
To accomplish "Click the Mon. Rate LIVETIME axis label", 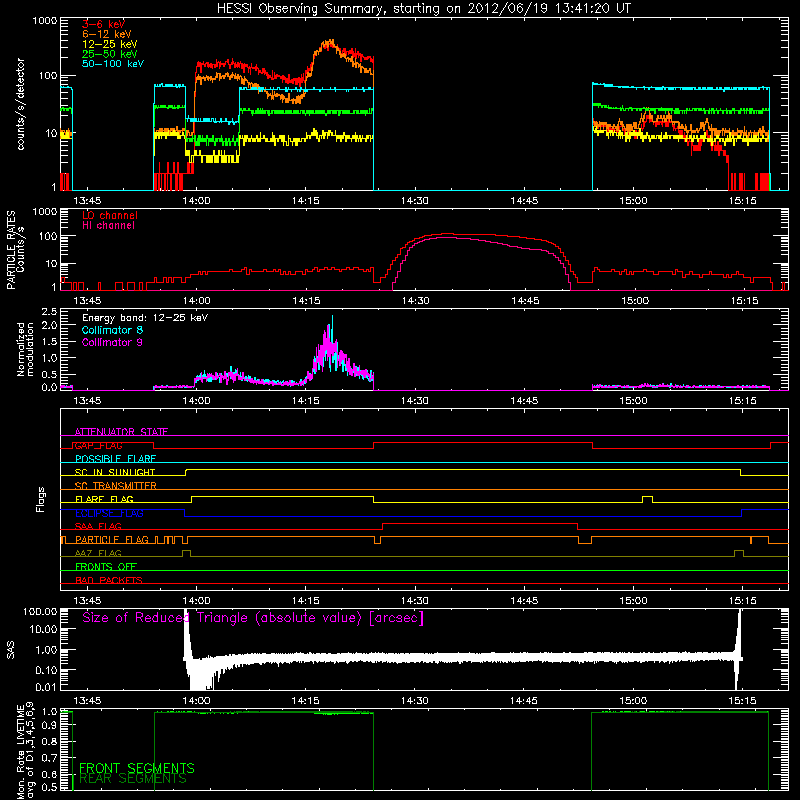I will (25, 751).
